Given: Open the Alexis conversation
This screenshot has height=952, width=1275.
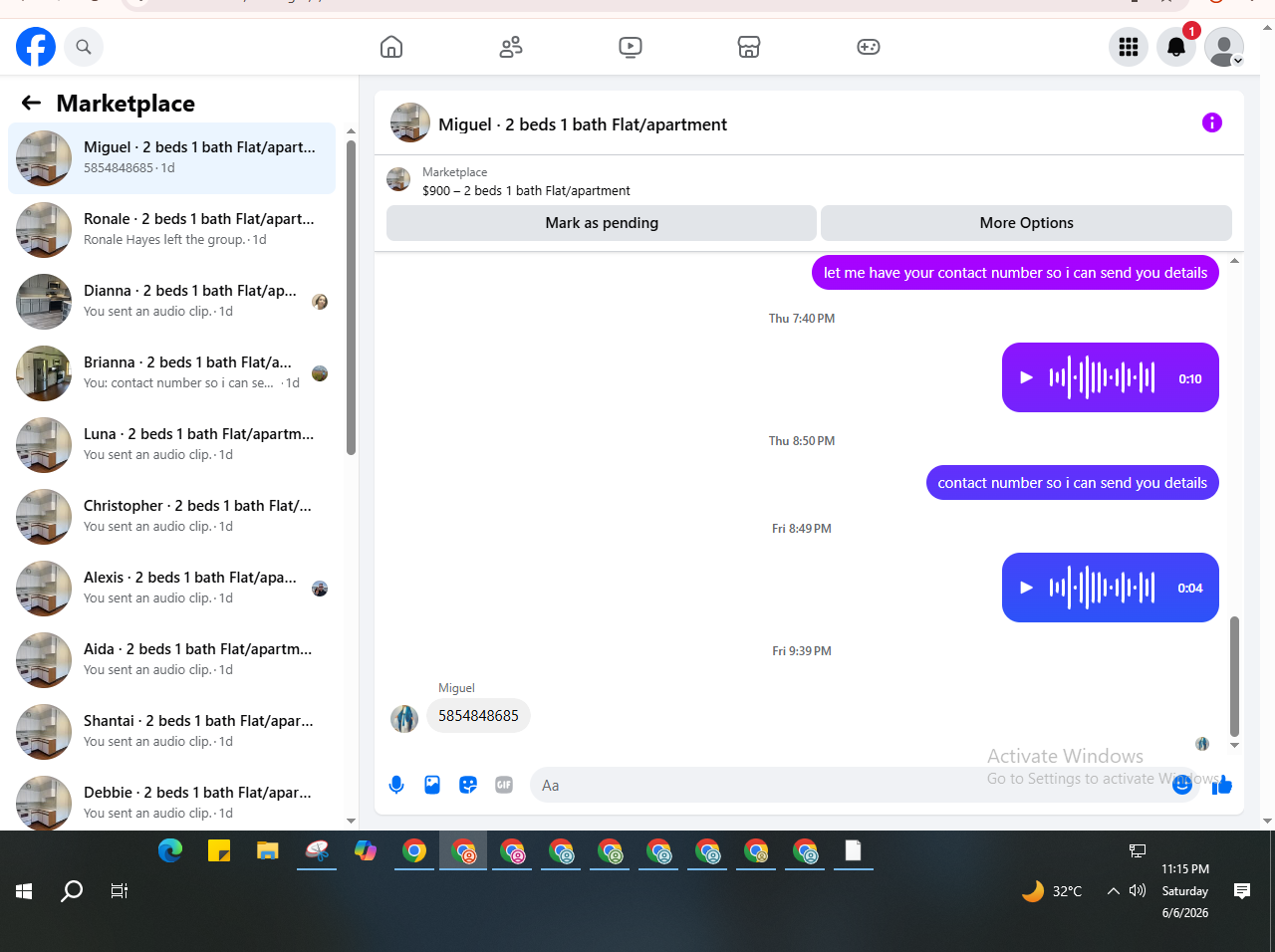Looking at the screenshot, I should coord(171,589).
